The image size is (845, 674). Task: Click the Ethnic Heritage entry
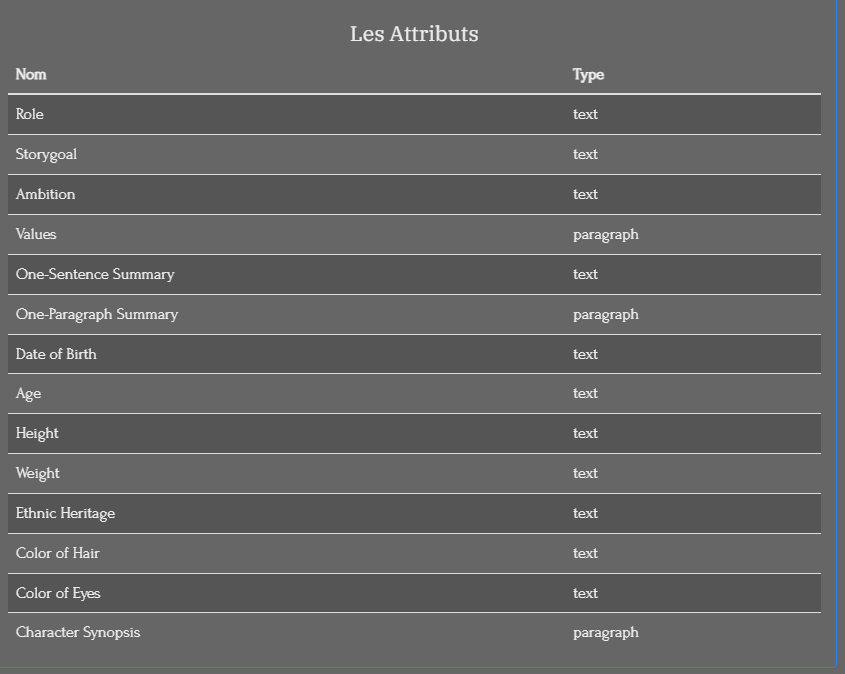click(414, 513)
